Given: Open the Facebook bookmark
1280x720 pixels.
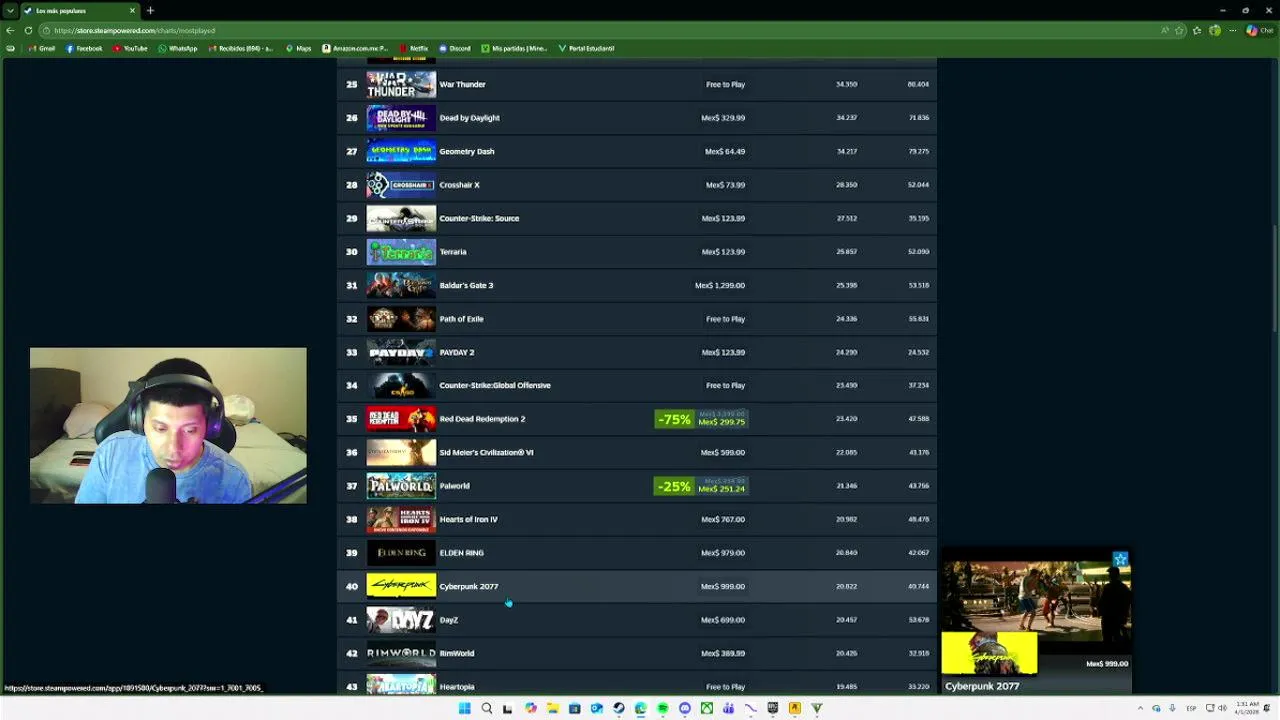Looking at the screenshot, I should (x=84, y=48).
